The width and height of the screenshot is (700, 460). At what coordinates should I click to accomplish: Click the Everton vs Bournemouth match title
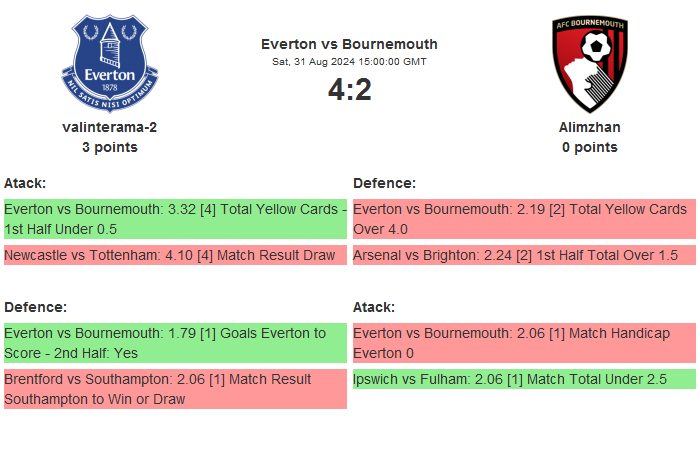(349, 44)
